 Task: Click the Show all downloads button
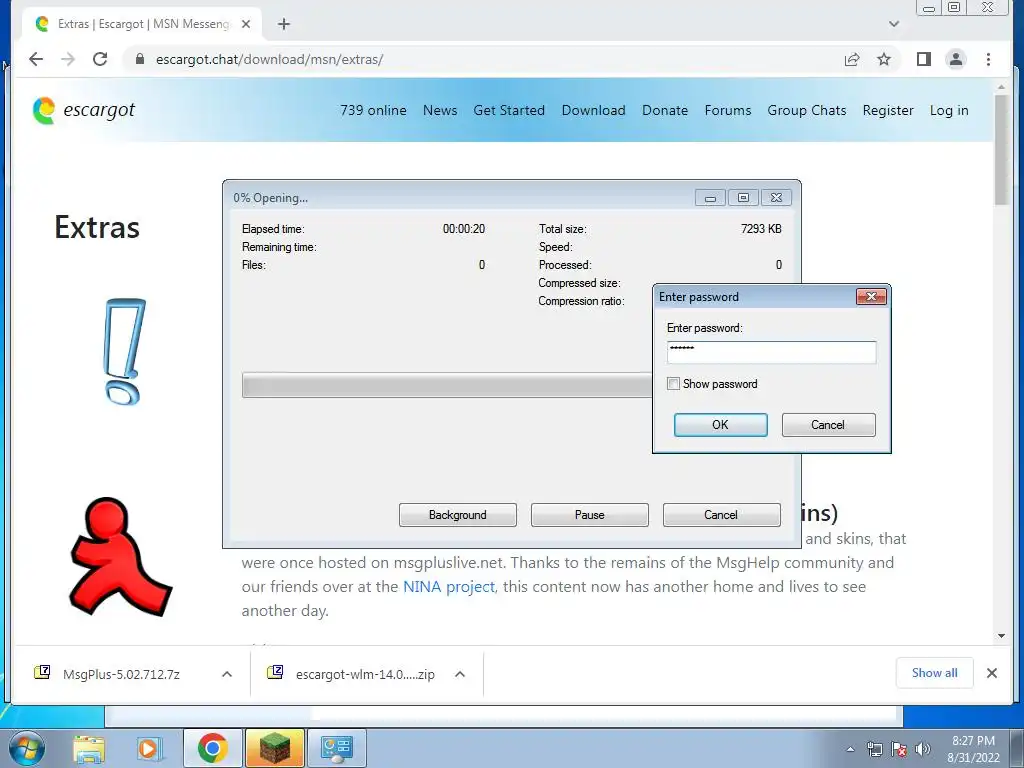pyautogui.click(x=935, y=673)
